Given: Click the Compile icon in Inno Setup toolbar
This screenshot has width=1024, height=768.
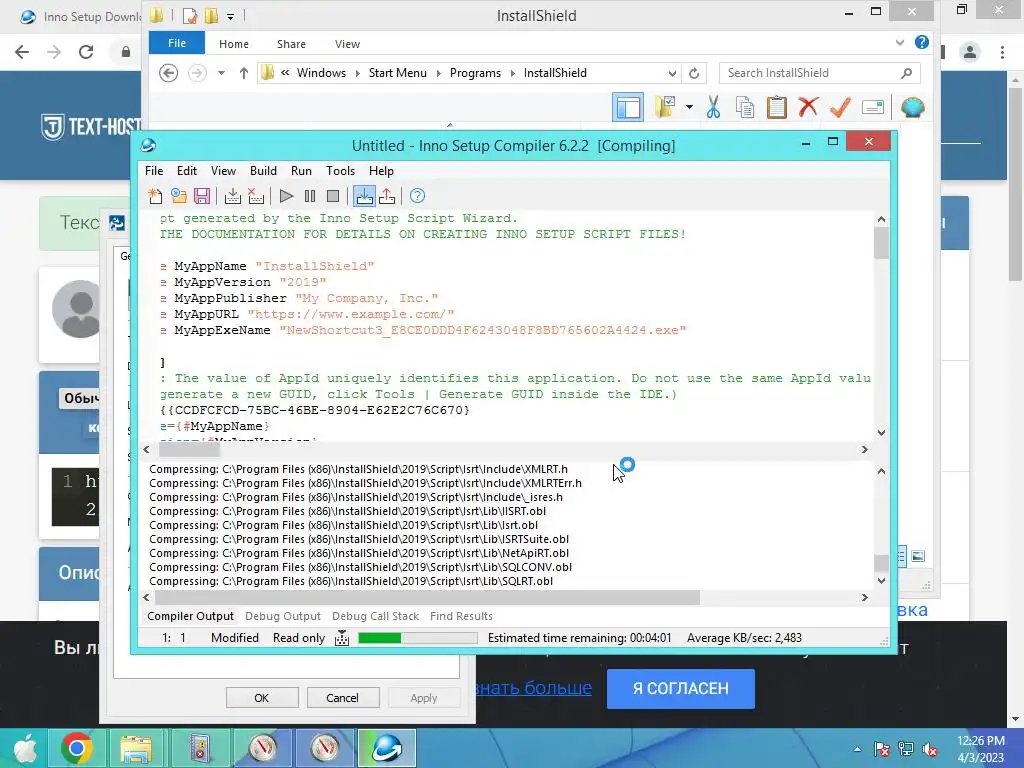Looking at the screenshot, I should [232, 196].
